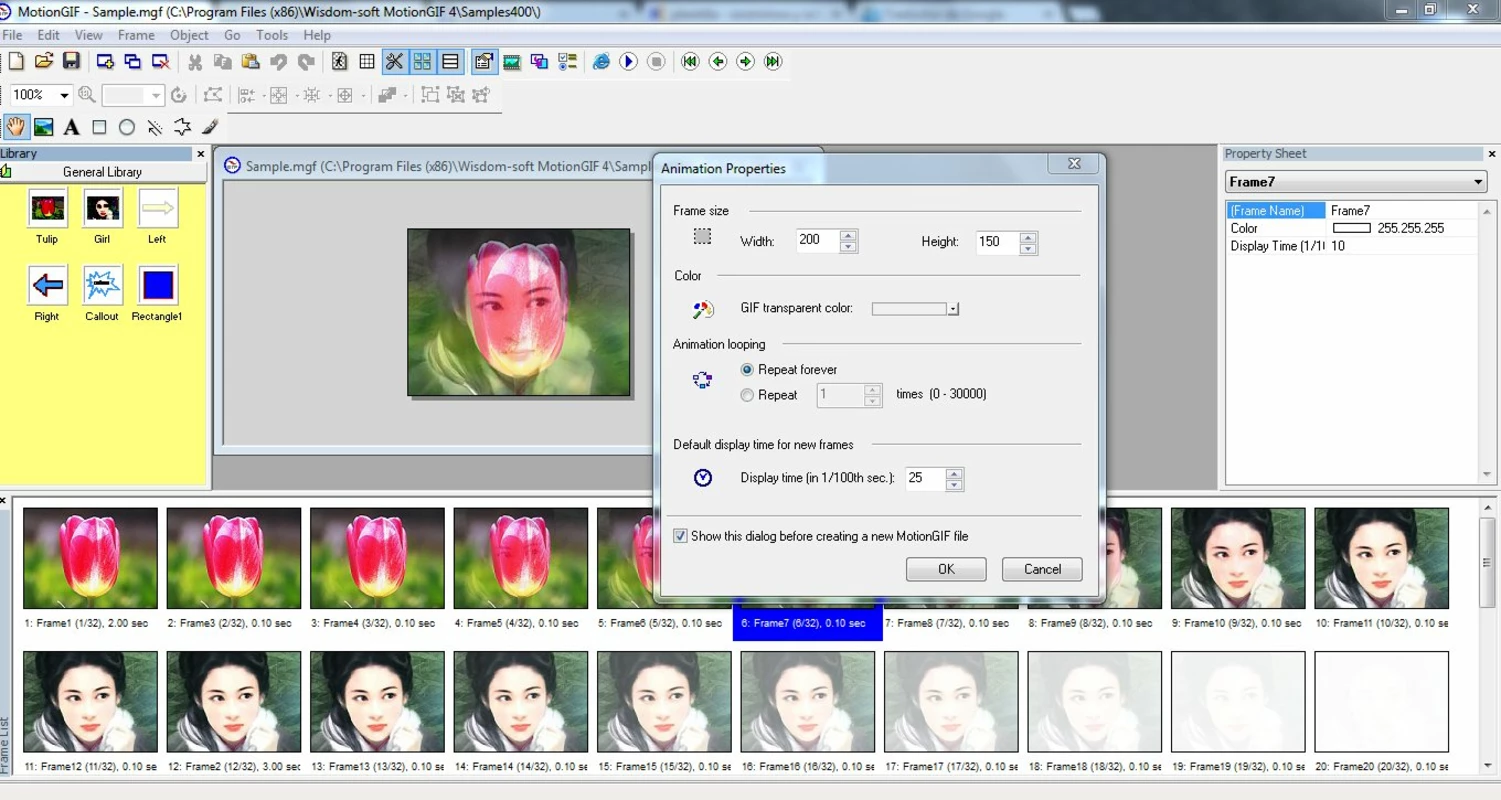The image size is (1501, 800).
Task: Click the Width input field
Action: click(817, 241)
